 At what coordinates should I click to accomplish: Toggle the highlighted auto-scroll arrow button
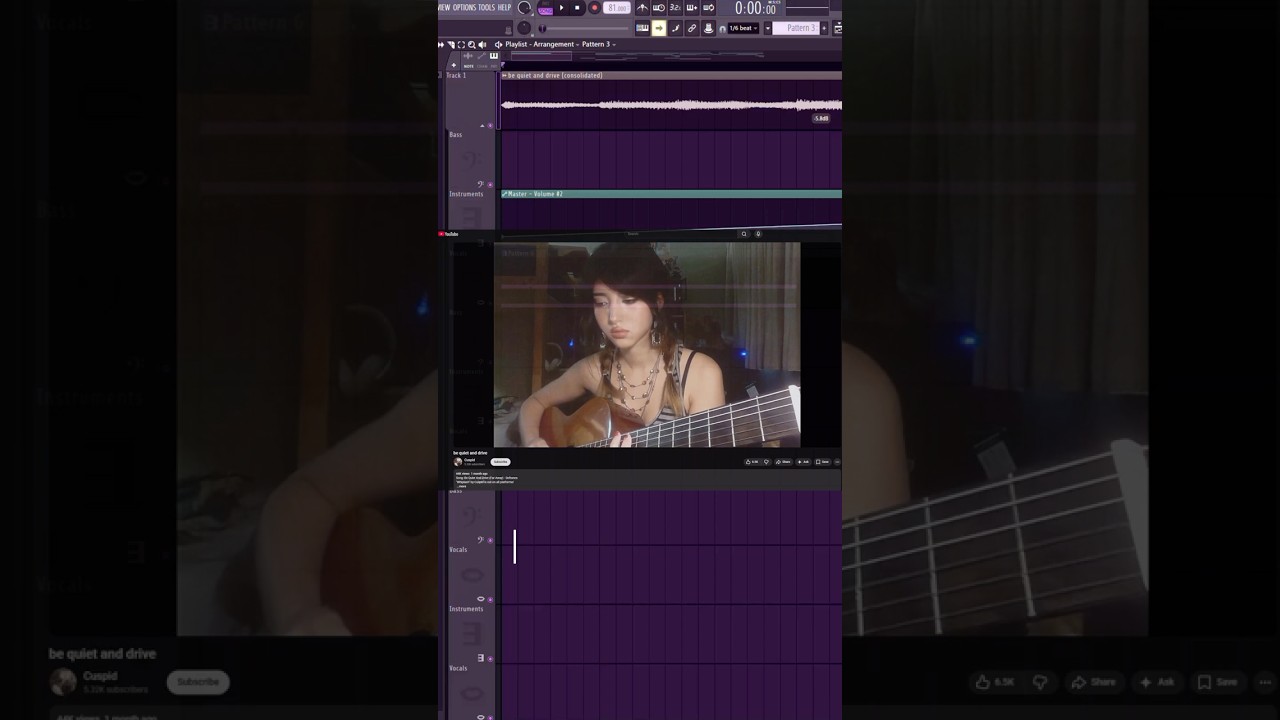pos(659,28)
